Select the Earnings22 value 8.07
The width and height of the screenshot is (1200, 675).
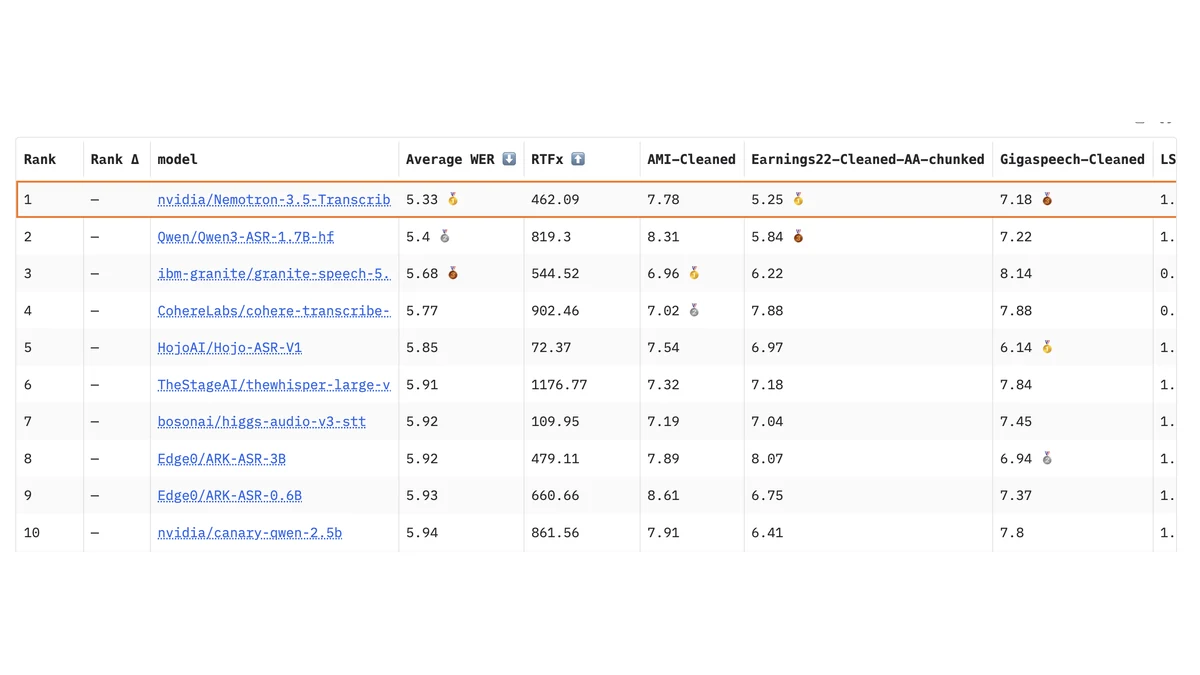[x=767, y=458]
